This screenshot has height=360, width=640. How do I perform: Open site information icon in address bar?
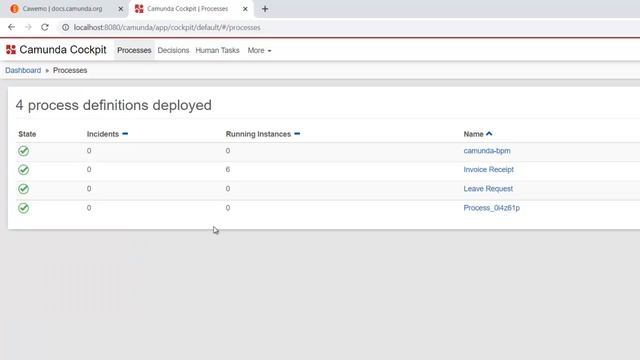click(x=65, y=27)
